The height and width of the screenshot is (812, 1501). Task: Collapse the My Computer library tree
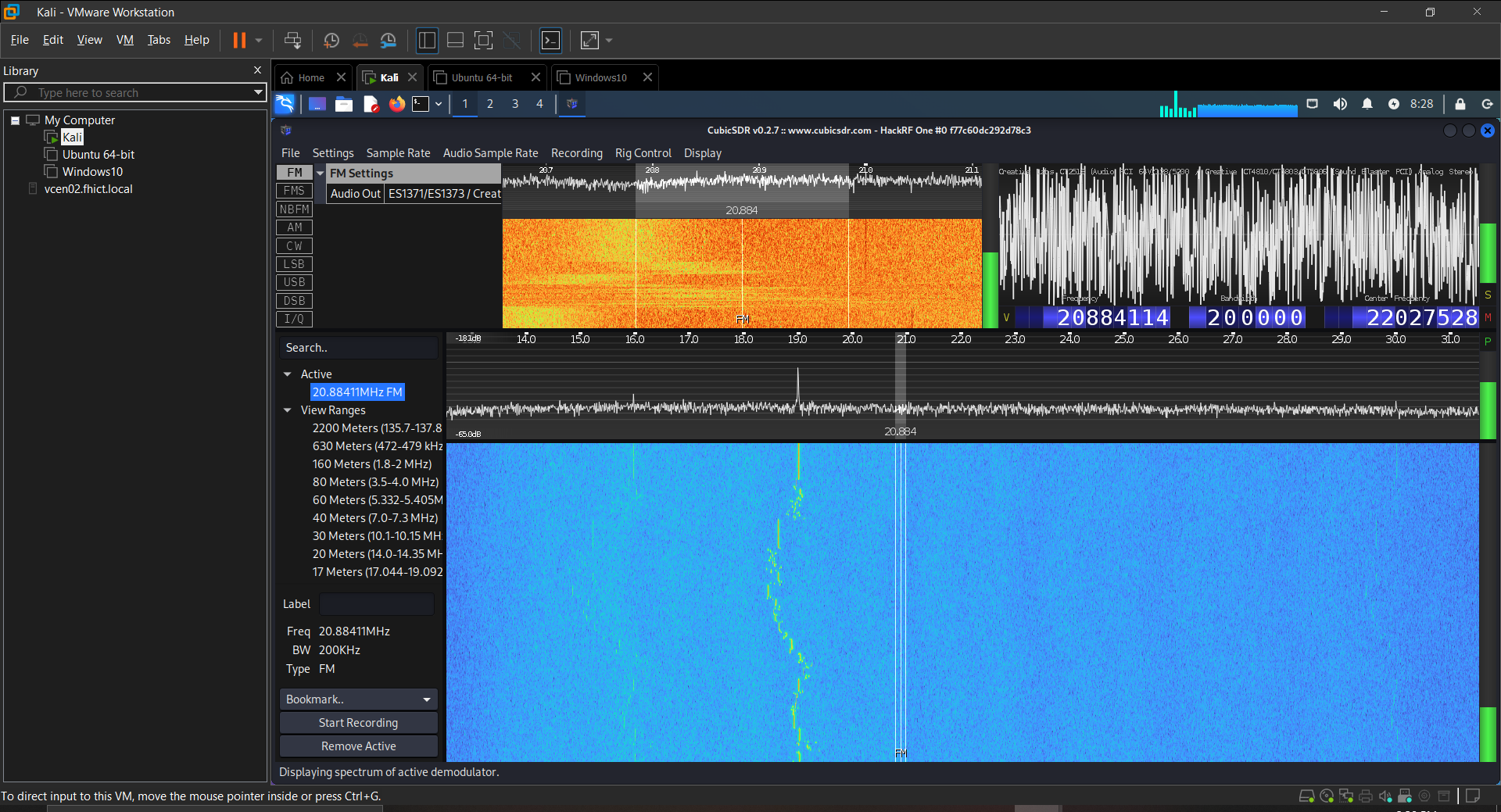(x=15, y=120)
